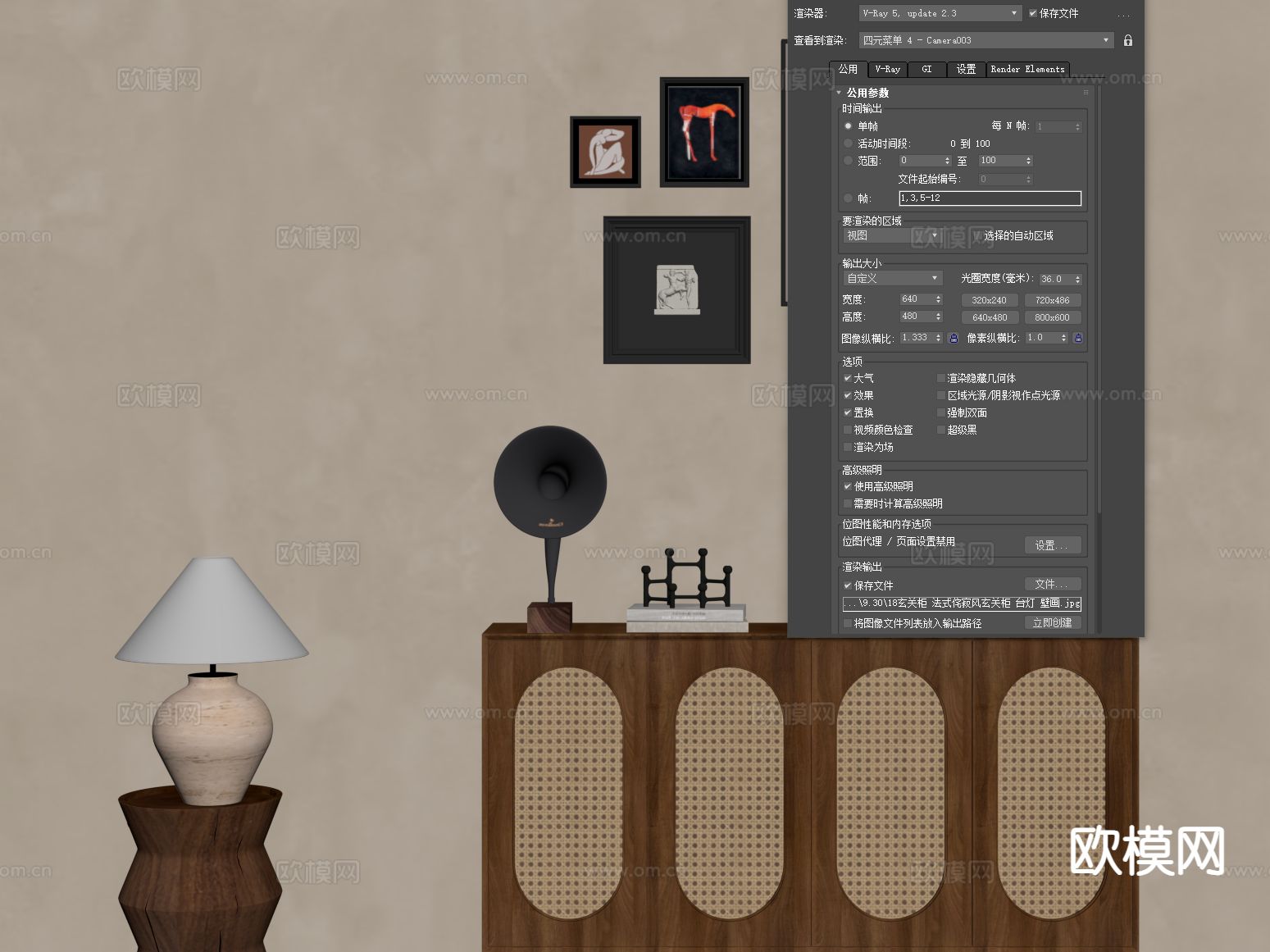This screenshot has width=1270, height=952.
Task: Click the 文件... output file button
Action: click(x=1052, y=584)
